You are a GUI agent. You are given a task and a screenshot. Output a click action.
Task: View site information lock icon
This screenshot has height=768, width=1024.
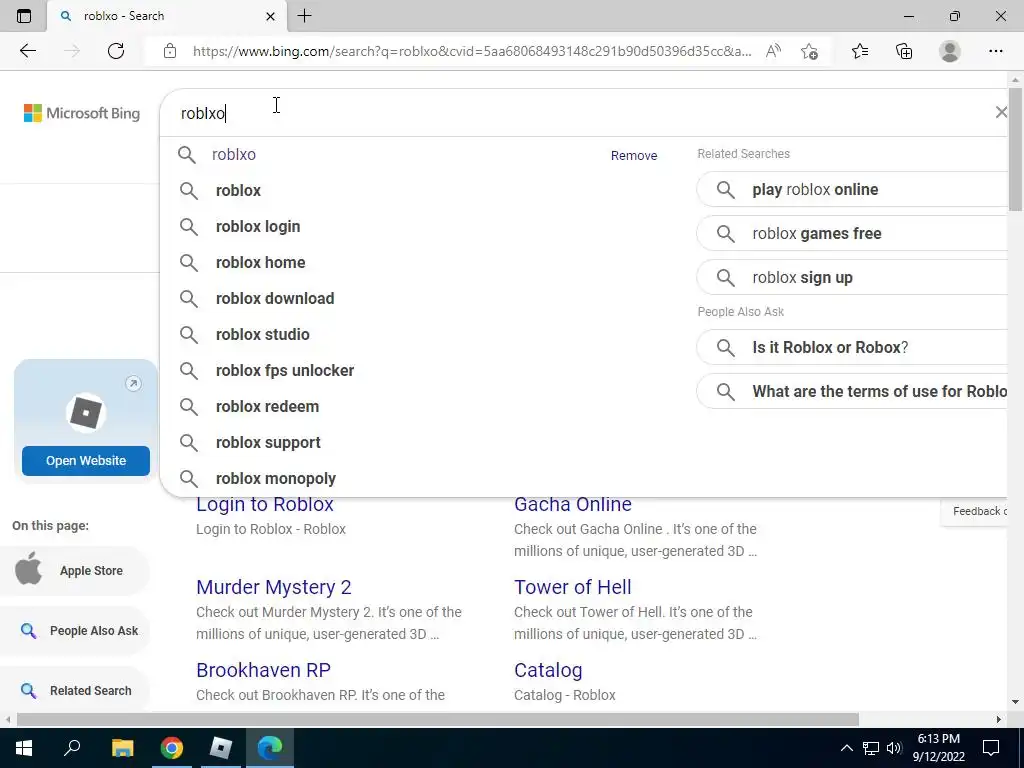pos(170,51)
